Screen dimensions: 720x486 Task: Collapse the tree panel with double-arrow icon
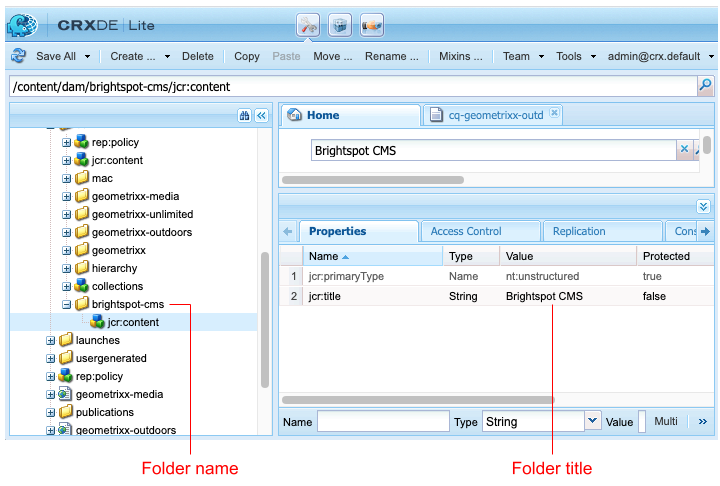(x=262, y=115)
